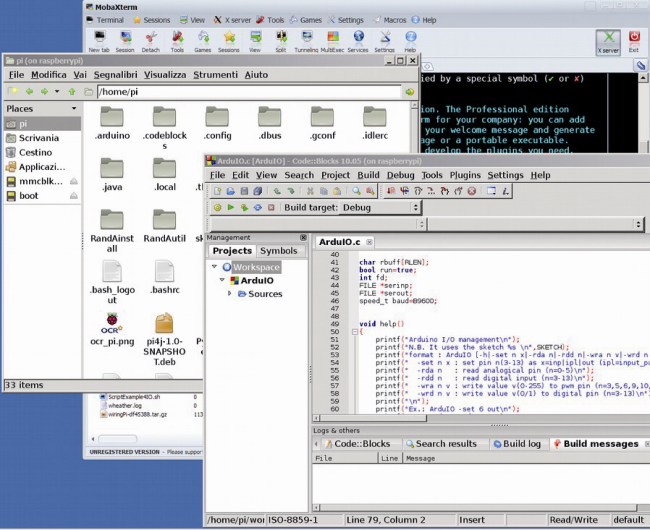This screenshot has width=650, height=530.
Task: Open the Plugins menu in Code::Blocks
Action: coord(465,175)
